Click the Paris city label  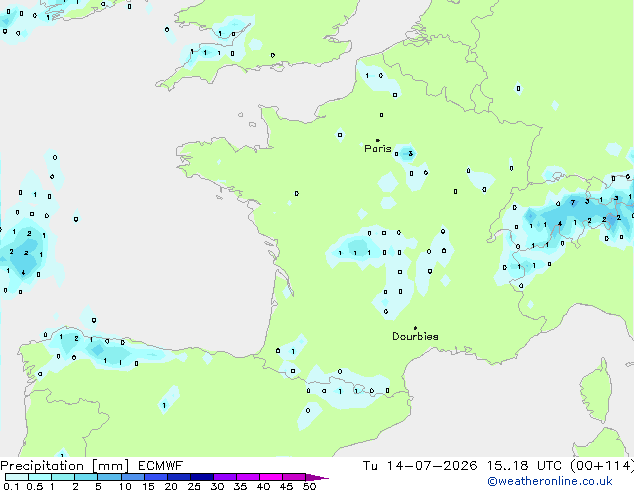tap(378, 149)
